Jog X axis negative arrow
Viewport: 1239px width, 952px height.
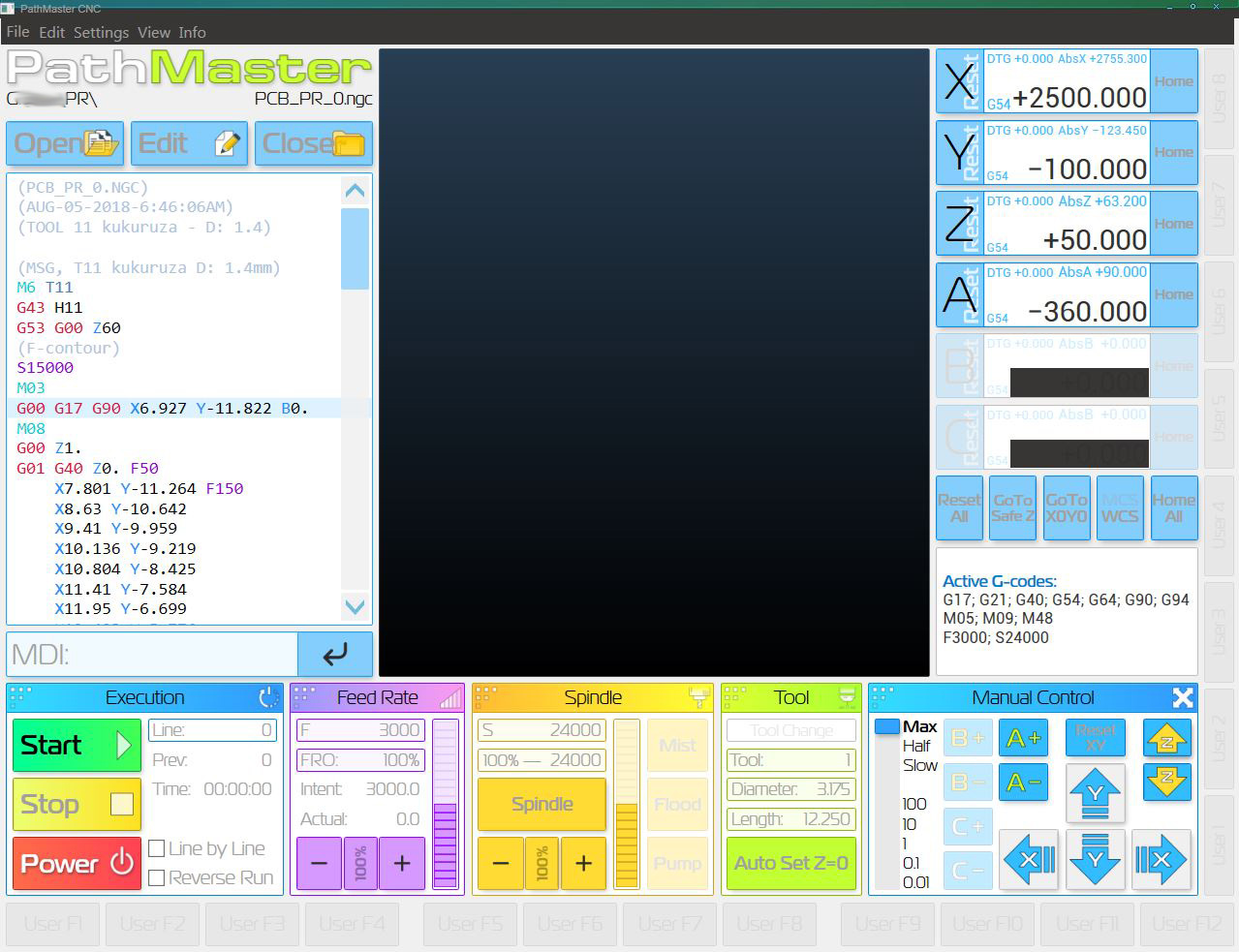[1030, 858]
